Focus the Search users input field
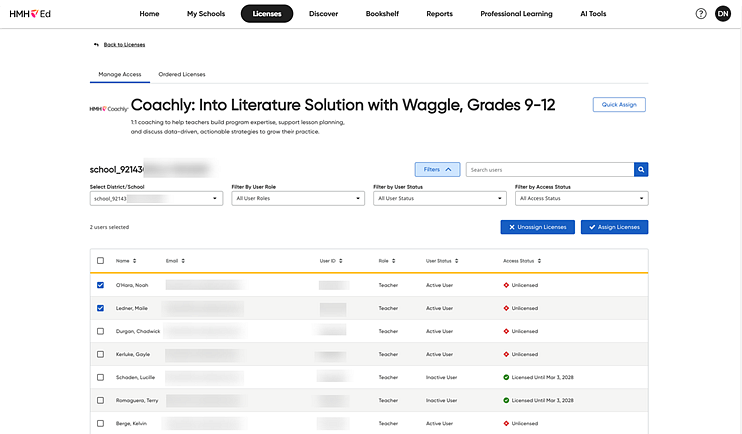This screenshot has width=742, height=434. (550, 169)
